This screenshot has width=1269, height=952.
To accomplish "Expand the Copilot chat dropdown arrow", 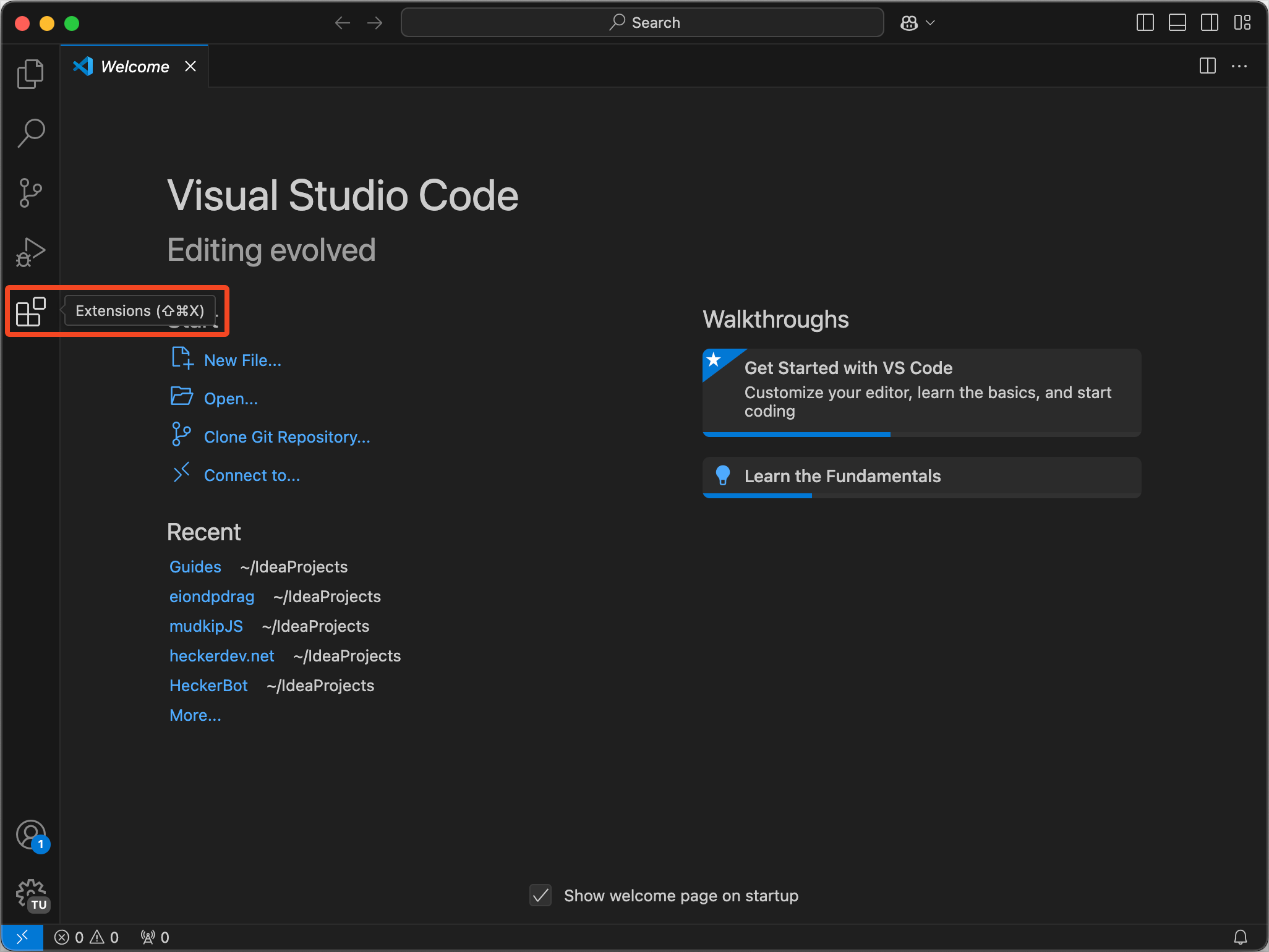I will (930, 23).
